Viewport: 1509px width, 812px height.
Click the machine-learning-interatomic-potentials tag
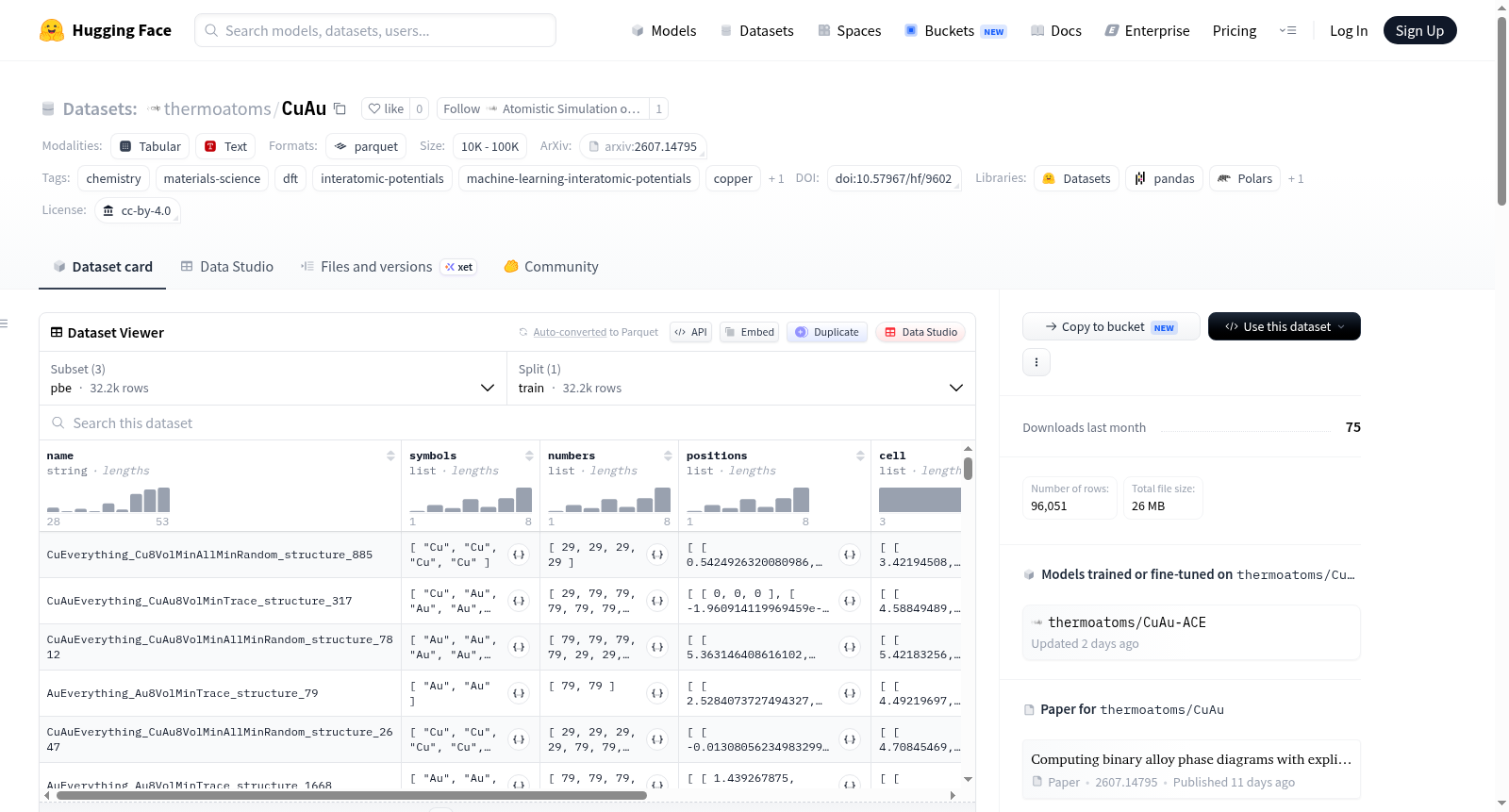pyautogui.click(x=579, y=178)
